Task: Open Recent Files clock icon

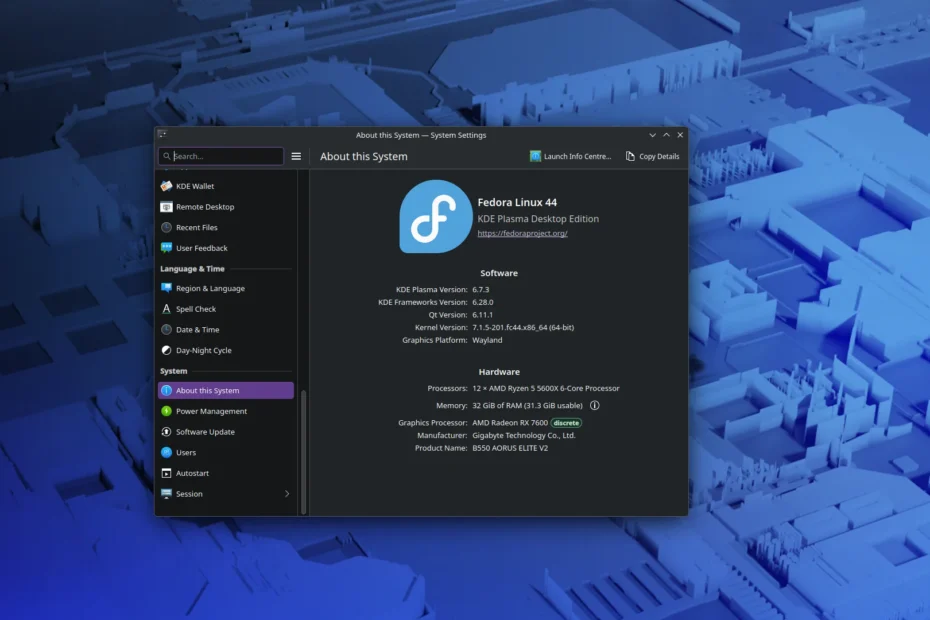Action: click(x=166, y=227)
